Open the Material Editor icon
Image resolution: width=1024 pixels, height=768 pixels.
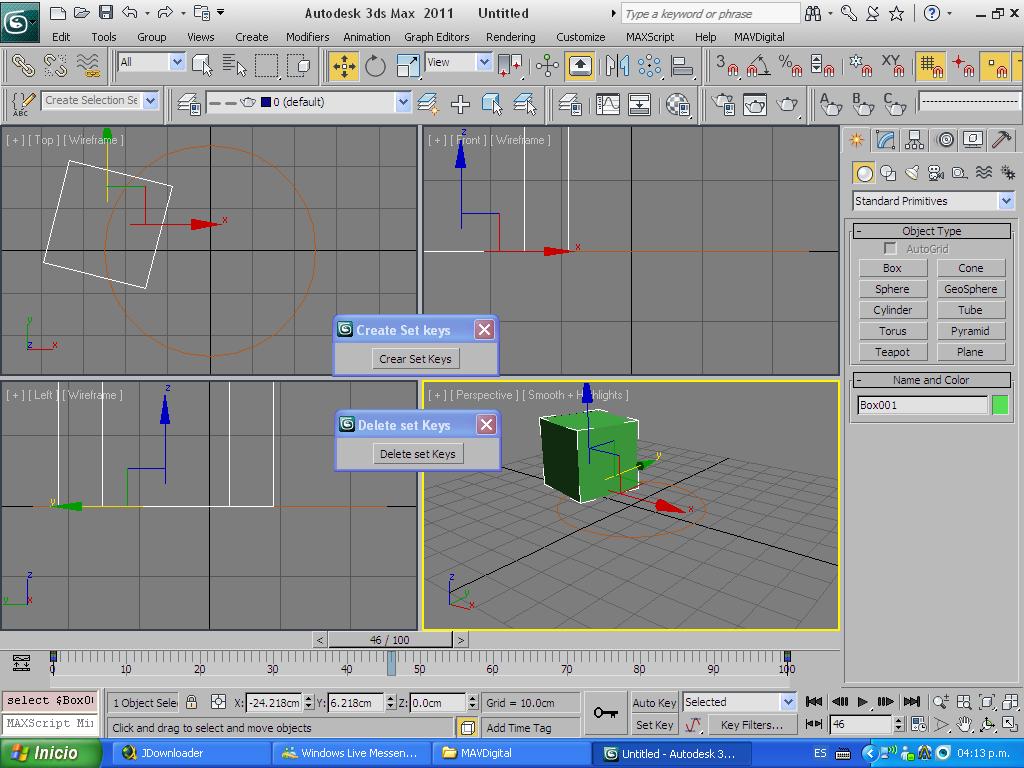pos(678,104)
